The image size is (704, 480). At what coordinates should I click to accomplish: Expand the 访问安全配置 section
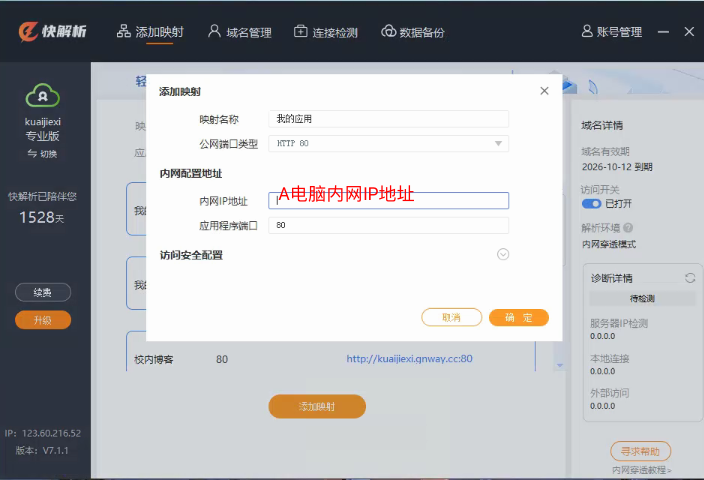coord(503,254)
